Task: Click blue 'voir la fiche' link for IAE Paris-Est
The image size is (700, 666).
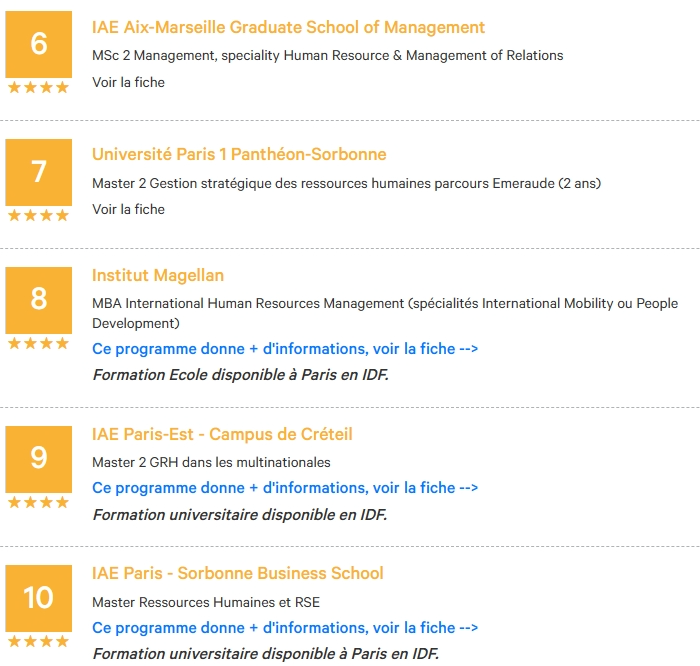Action: click(285, 488)
